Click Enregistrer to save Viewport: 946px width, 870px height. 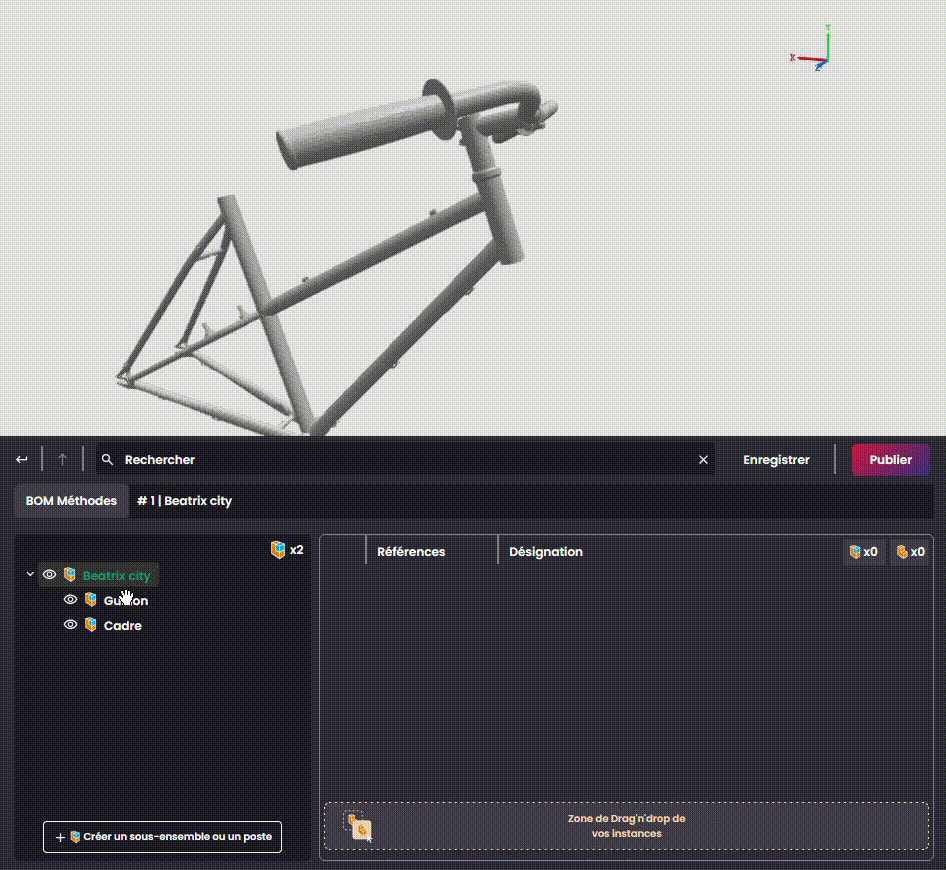tap(776, 460)
